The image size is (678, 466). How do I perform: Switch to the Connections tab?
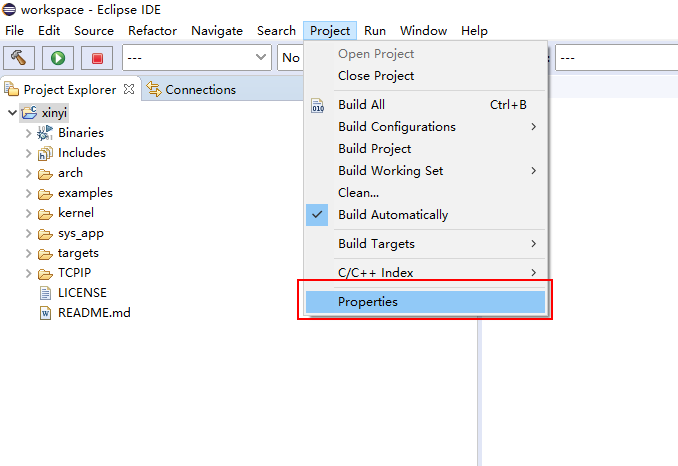(200, 90)
